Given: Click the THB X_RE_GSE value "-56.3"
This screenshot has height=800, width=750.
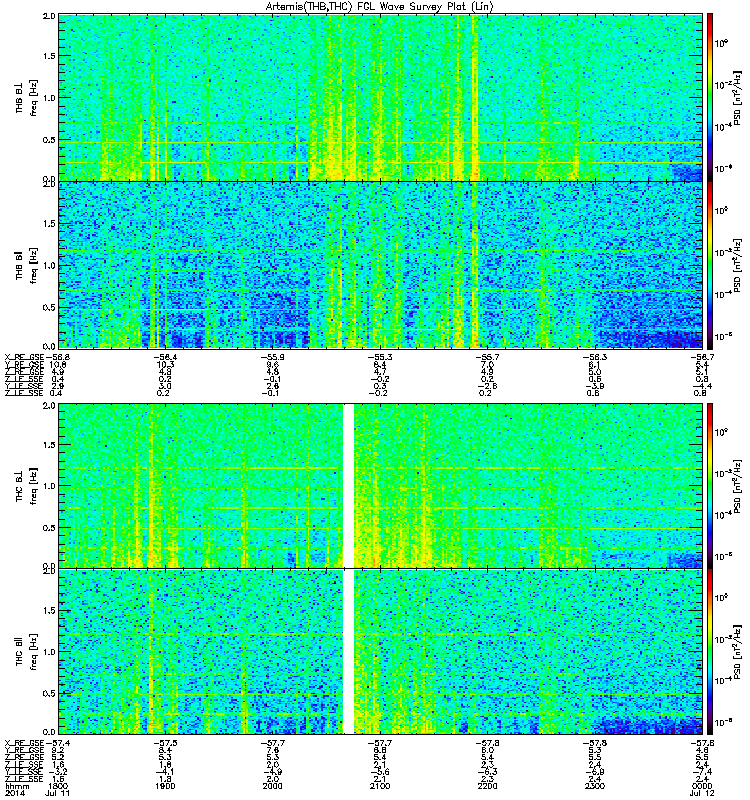Looking at the screenshot, I should [x=594, y=357].
